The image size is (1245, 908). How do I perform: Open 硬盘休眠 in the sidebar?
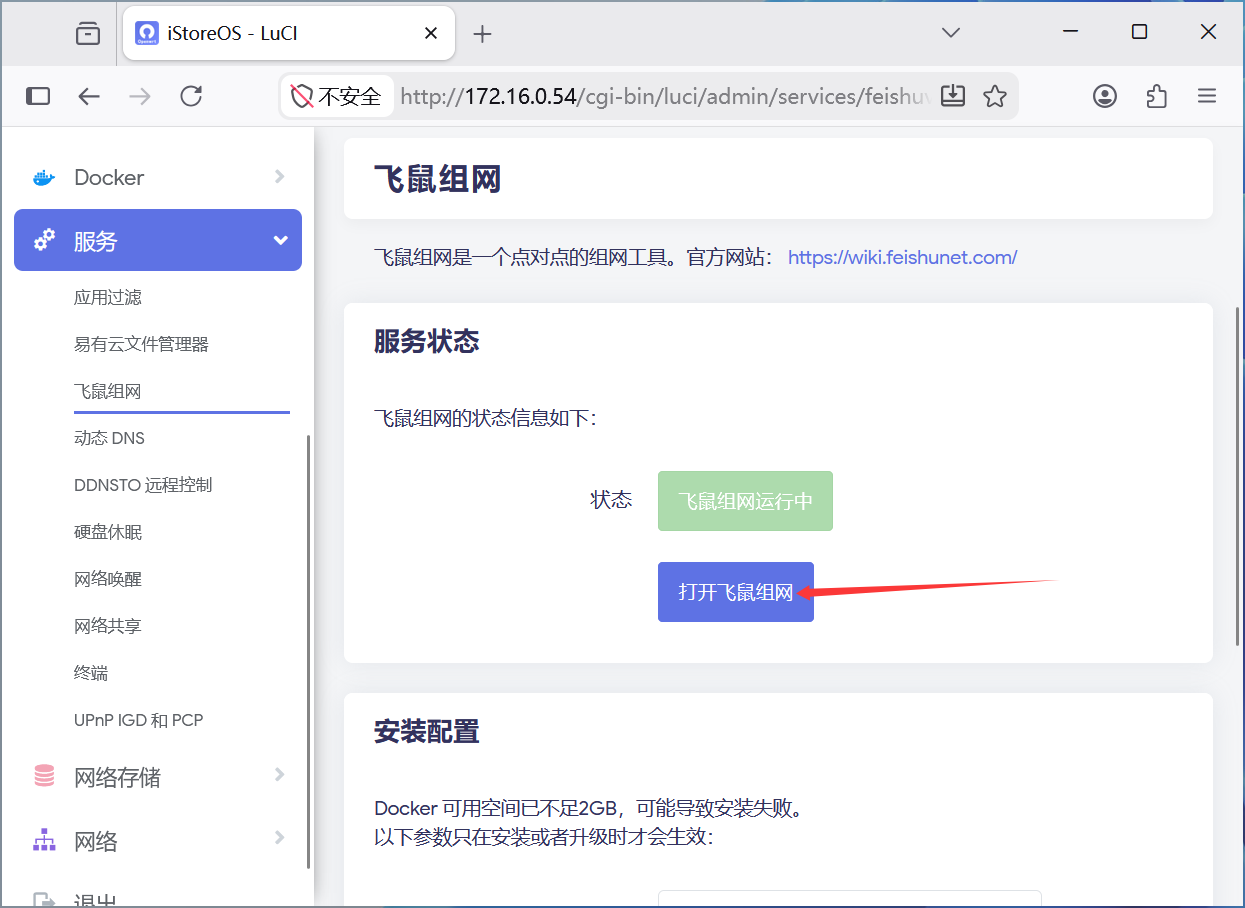pos(108,532)
